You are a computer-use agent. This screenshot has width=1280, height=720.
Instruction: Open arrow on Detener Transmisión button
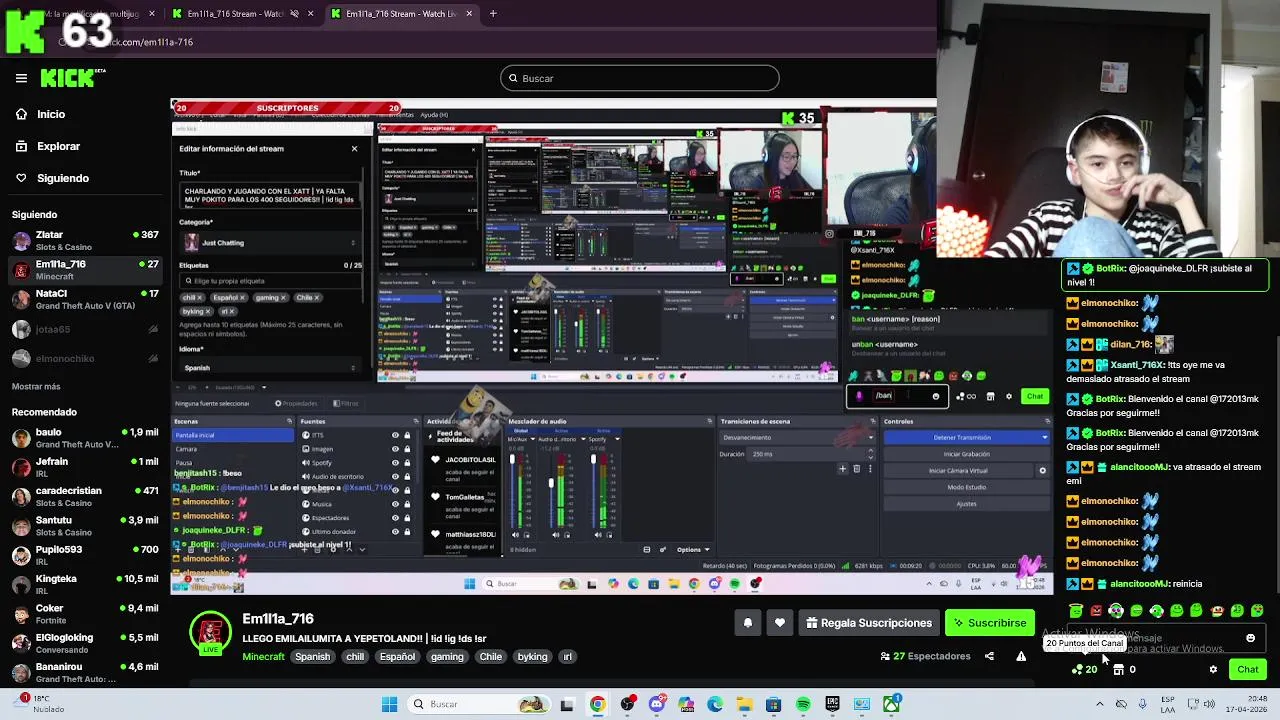click(x=1045, y=438)
